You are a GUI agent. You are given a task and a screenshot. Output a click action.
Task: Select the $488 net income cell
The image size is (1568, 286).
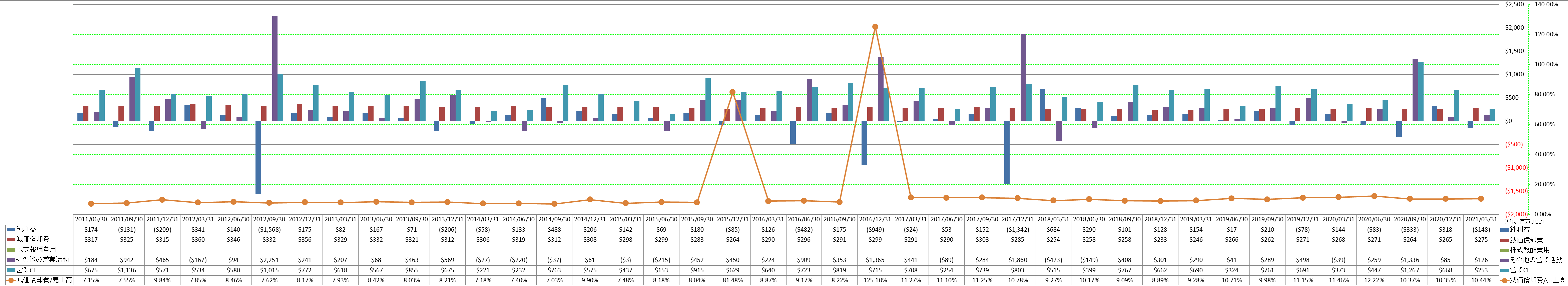pos(554,230)
